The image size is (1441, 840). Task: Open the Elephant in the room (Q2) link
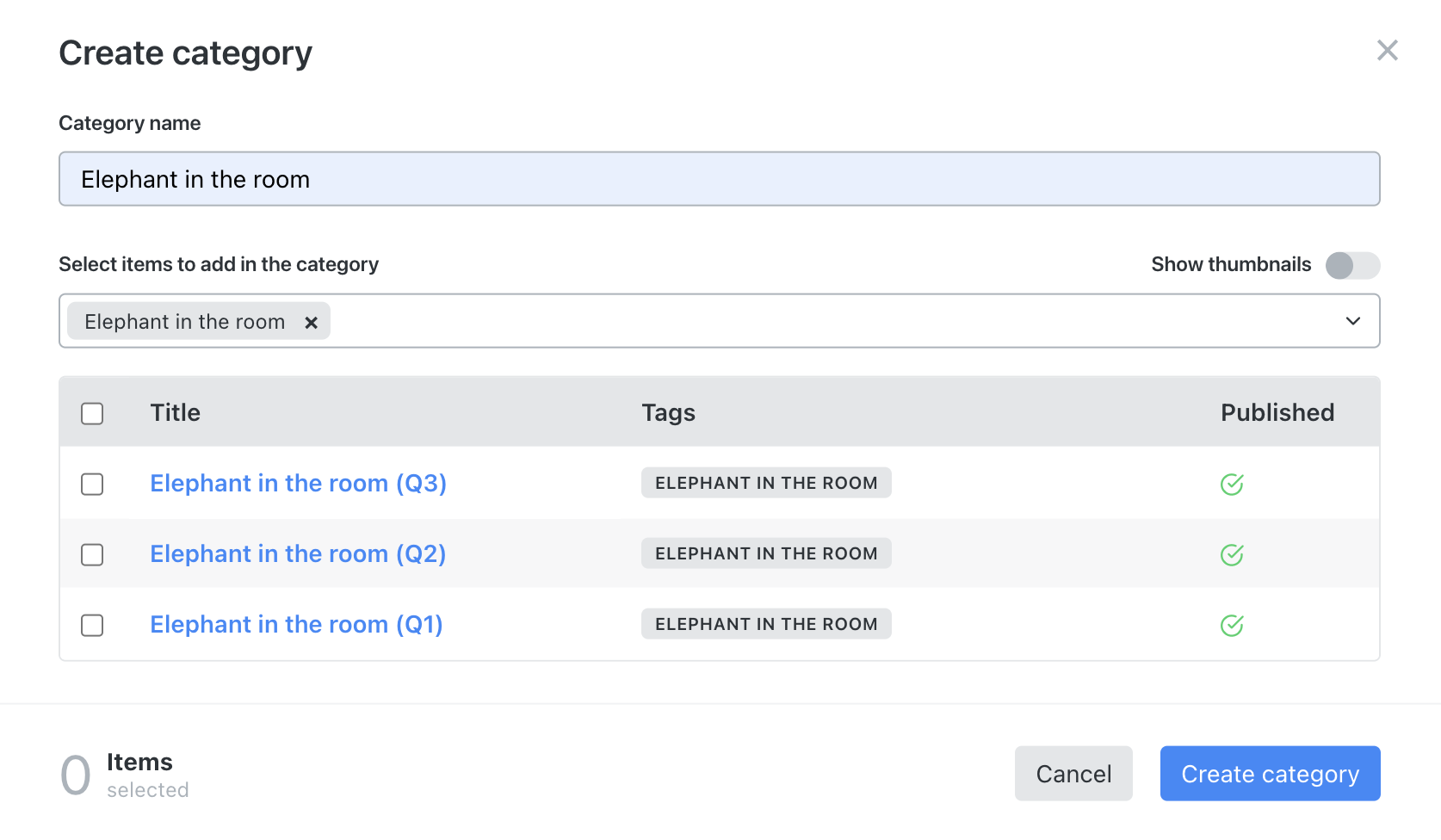click(x=298, y=554)
